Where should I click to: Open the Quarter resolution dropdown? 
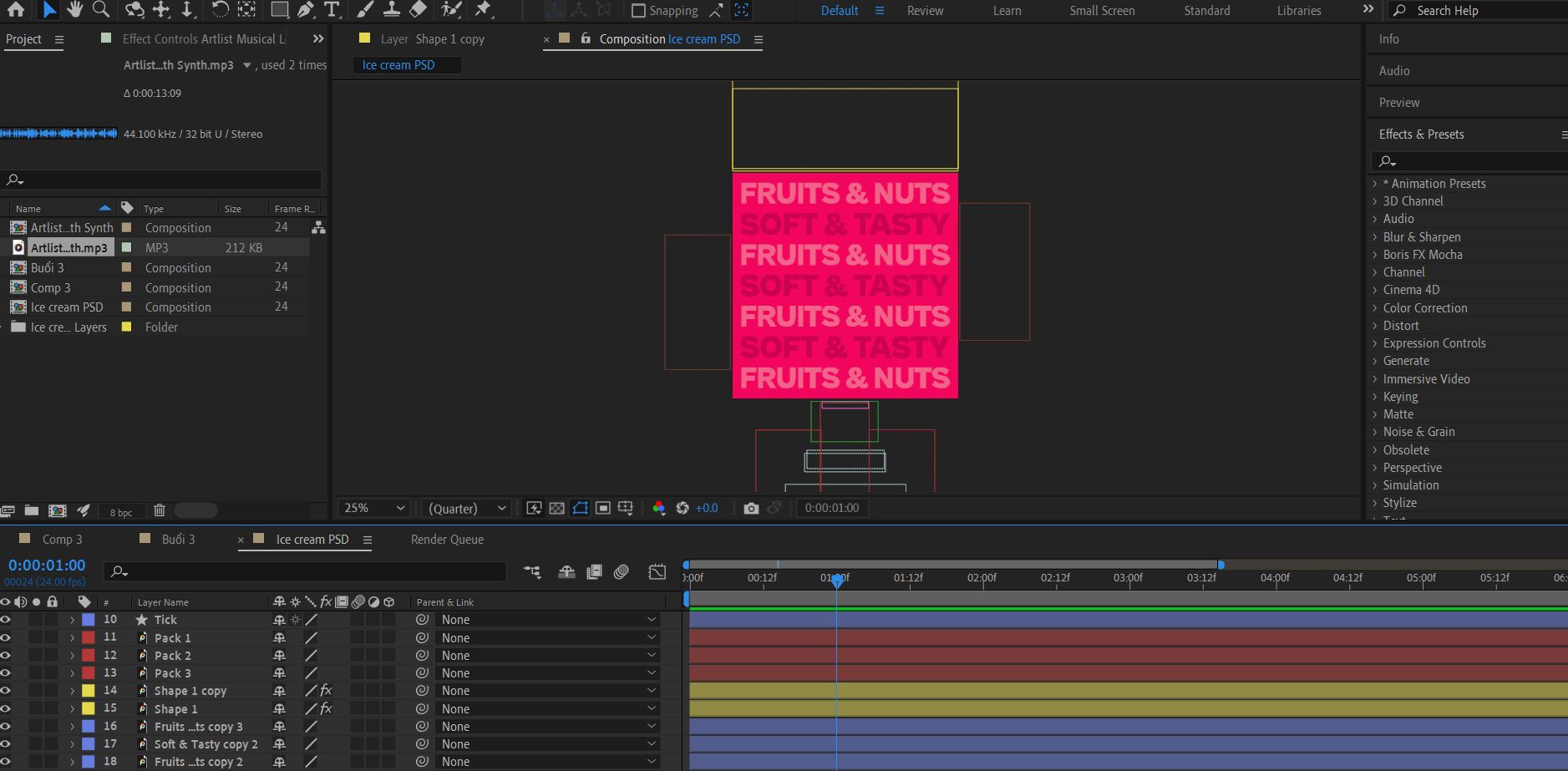pos(466,508)
